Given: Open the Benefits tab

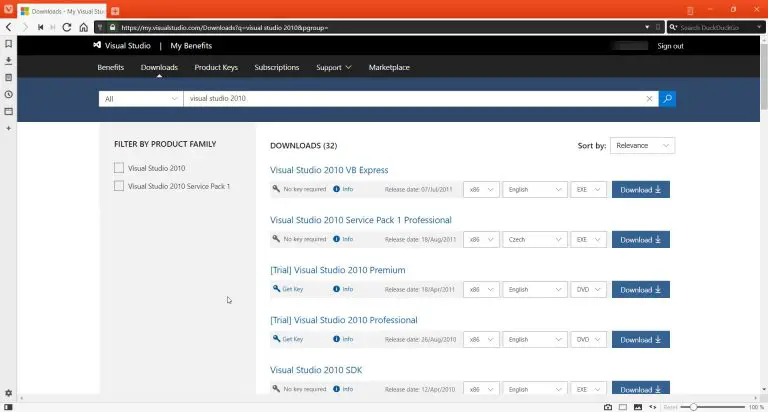Looking at the screenshot, I should [x=111, y=68].
